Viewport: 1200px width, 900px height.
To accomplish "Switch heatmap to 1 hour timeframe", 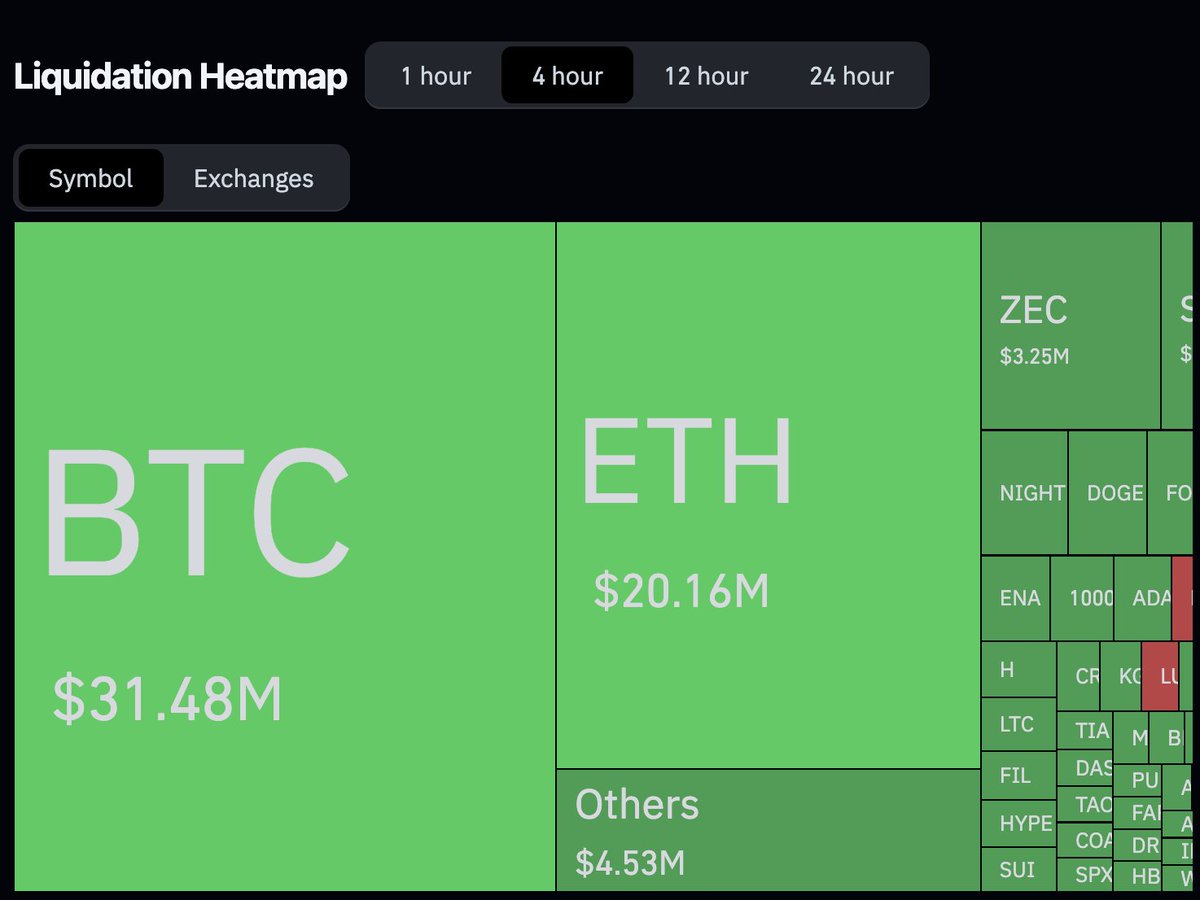I will pos(436,76).
